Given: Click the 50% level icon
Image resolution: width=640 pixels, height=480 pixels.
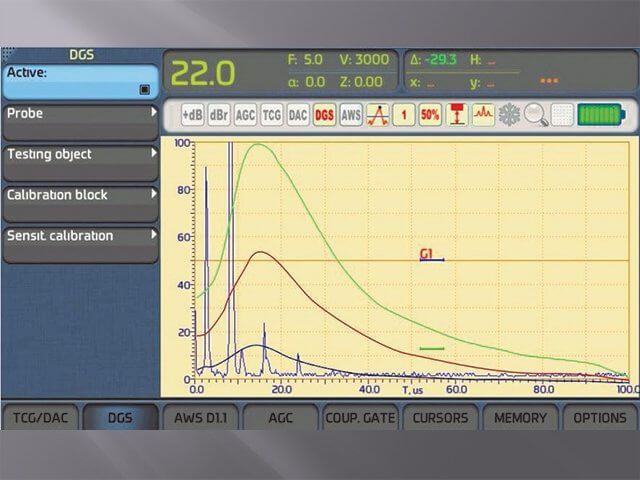Looking at the screenshot, I should (x=430, y=115).
